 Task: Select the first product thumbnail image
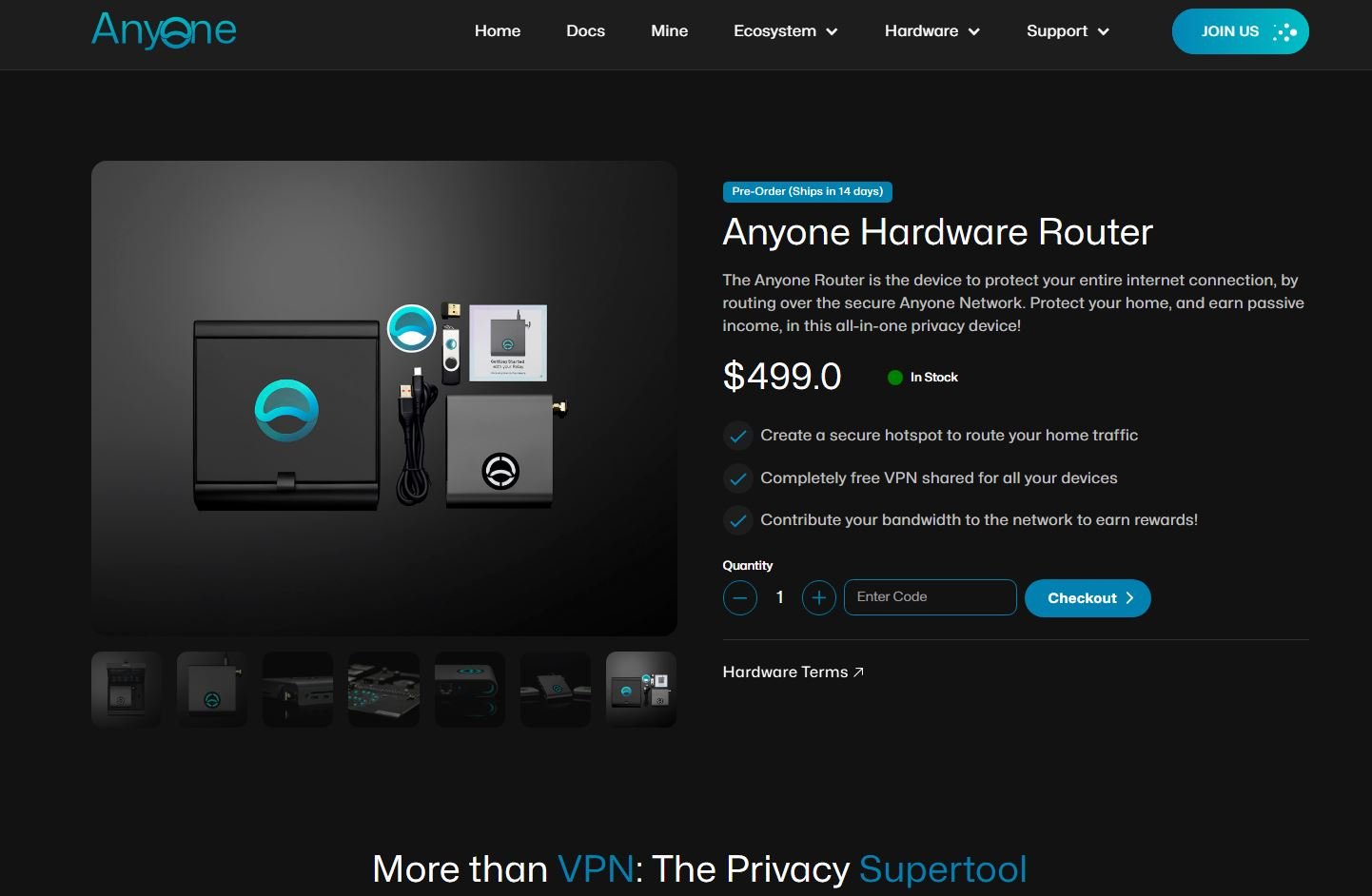(127, 690)
